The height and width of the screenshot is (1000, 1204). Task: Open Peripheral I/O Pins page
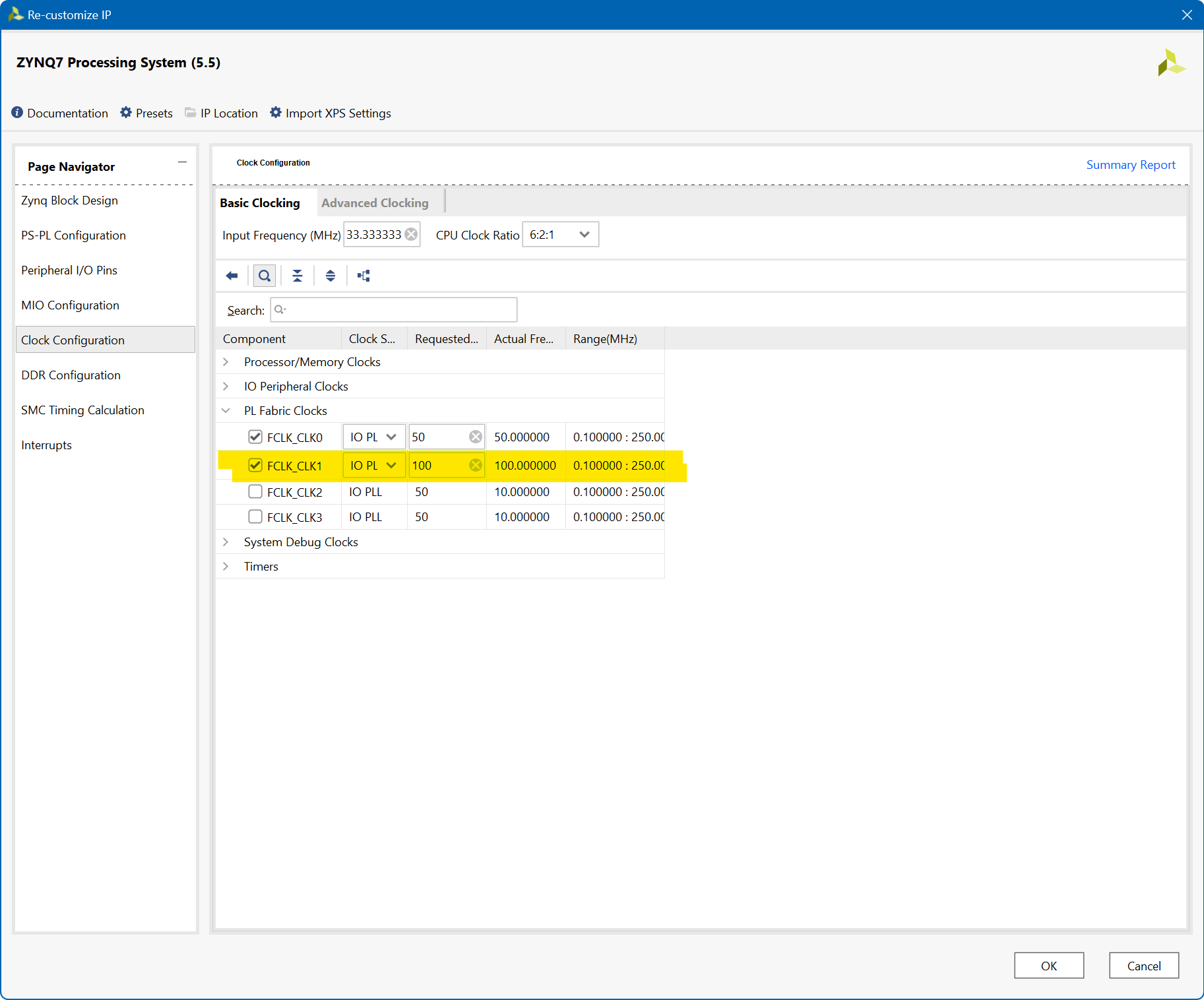pyautogui.click(x=69, y=270)
